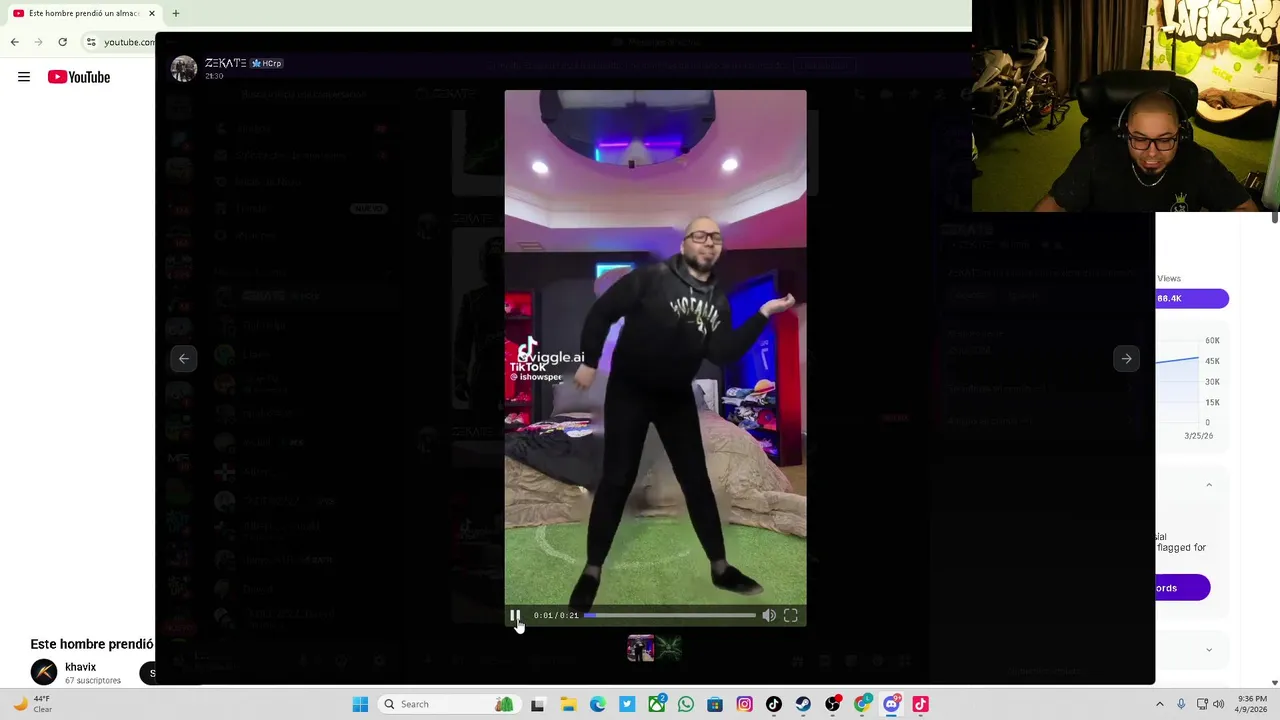Open WhatsApp from the taskbar
This screenshot has height=720, width=1280.
[x=686, y=704]
